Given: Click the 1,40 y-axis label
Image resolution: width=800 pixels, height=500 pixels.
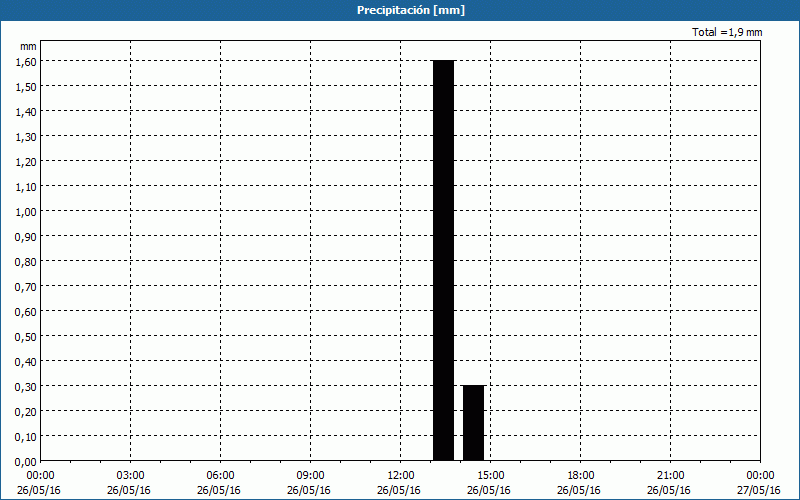Looking at the screenshot, I should click(x=26, y=111).
